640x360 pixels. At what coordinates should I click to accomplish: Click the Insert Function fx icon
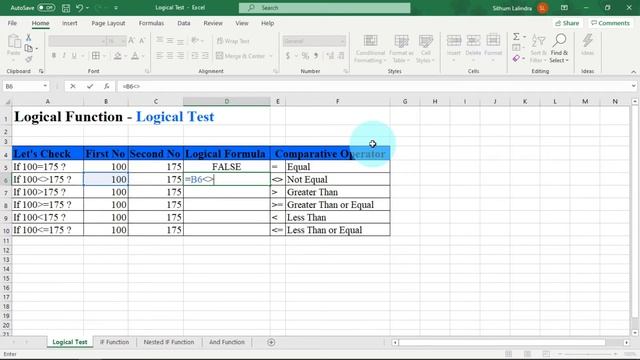tap(107, 86)
